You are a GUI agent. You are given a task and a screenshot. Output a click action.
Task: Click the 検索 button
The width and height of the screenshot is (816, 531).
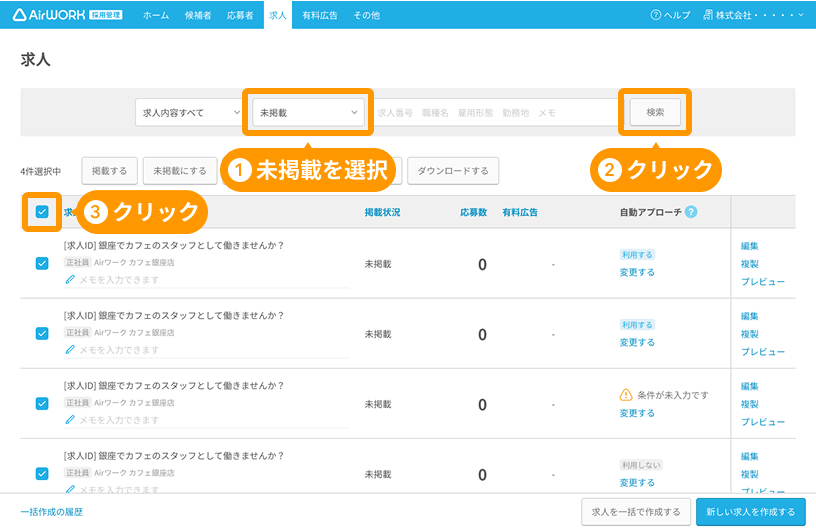click(655, 112)
